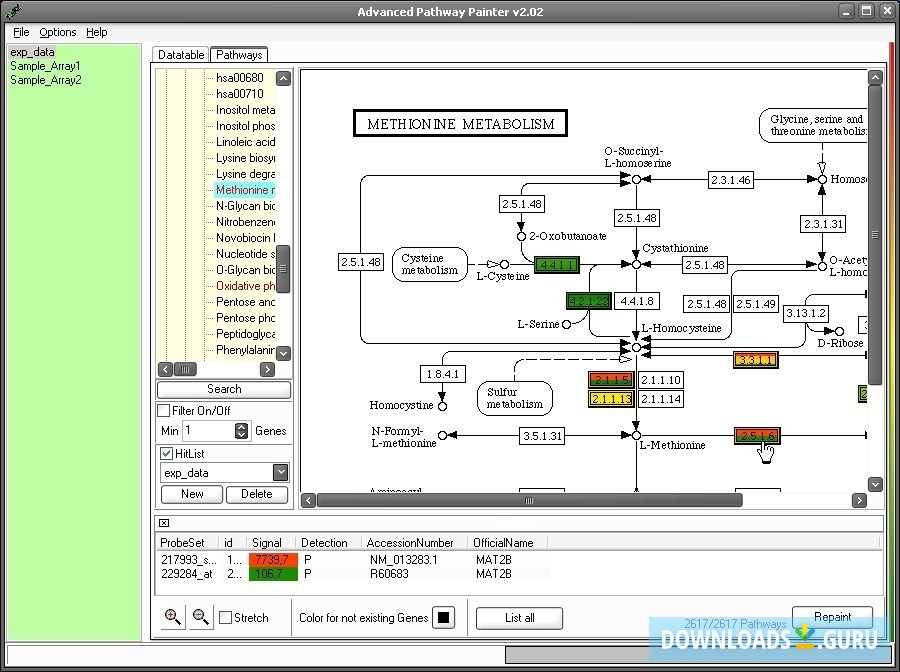Click the tree list scroll up arrow
This screenshot has width=900, height=672.
click(x=284, y=78)
